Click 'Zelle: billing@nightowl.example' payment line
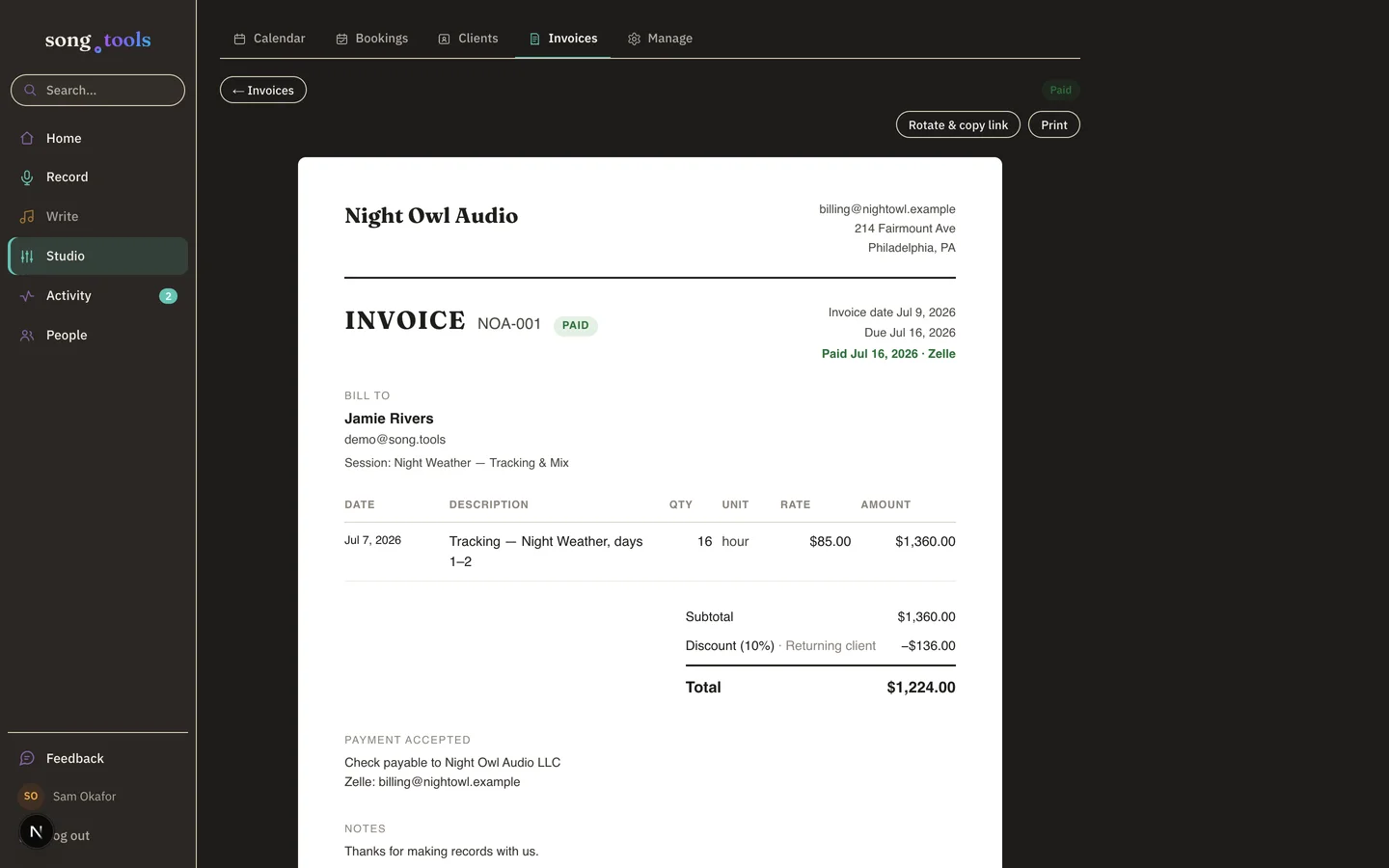 pos(432,782)
